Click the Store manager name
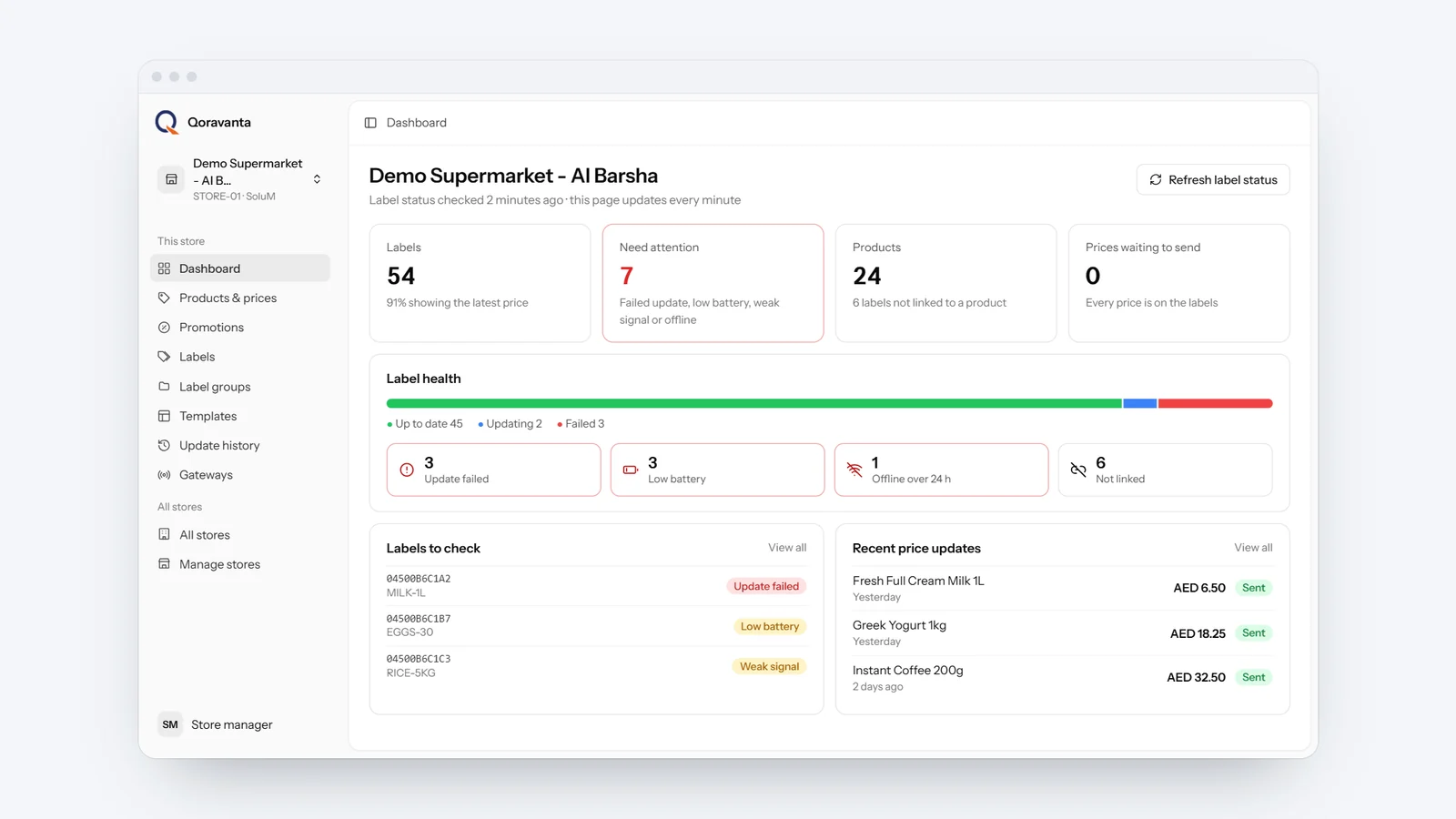The image size is (1456, 819). [x=232, y=724]
